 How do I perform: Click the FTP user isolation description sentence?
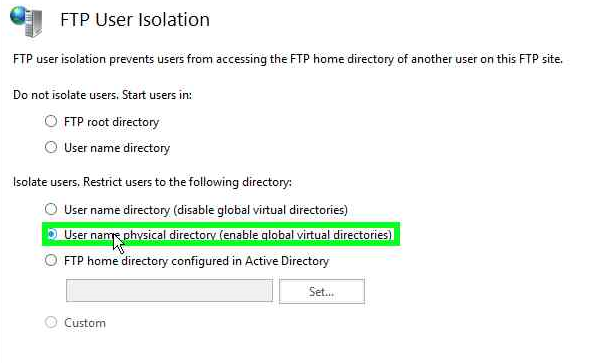(288, 59)
